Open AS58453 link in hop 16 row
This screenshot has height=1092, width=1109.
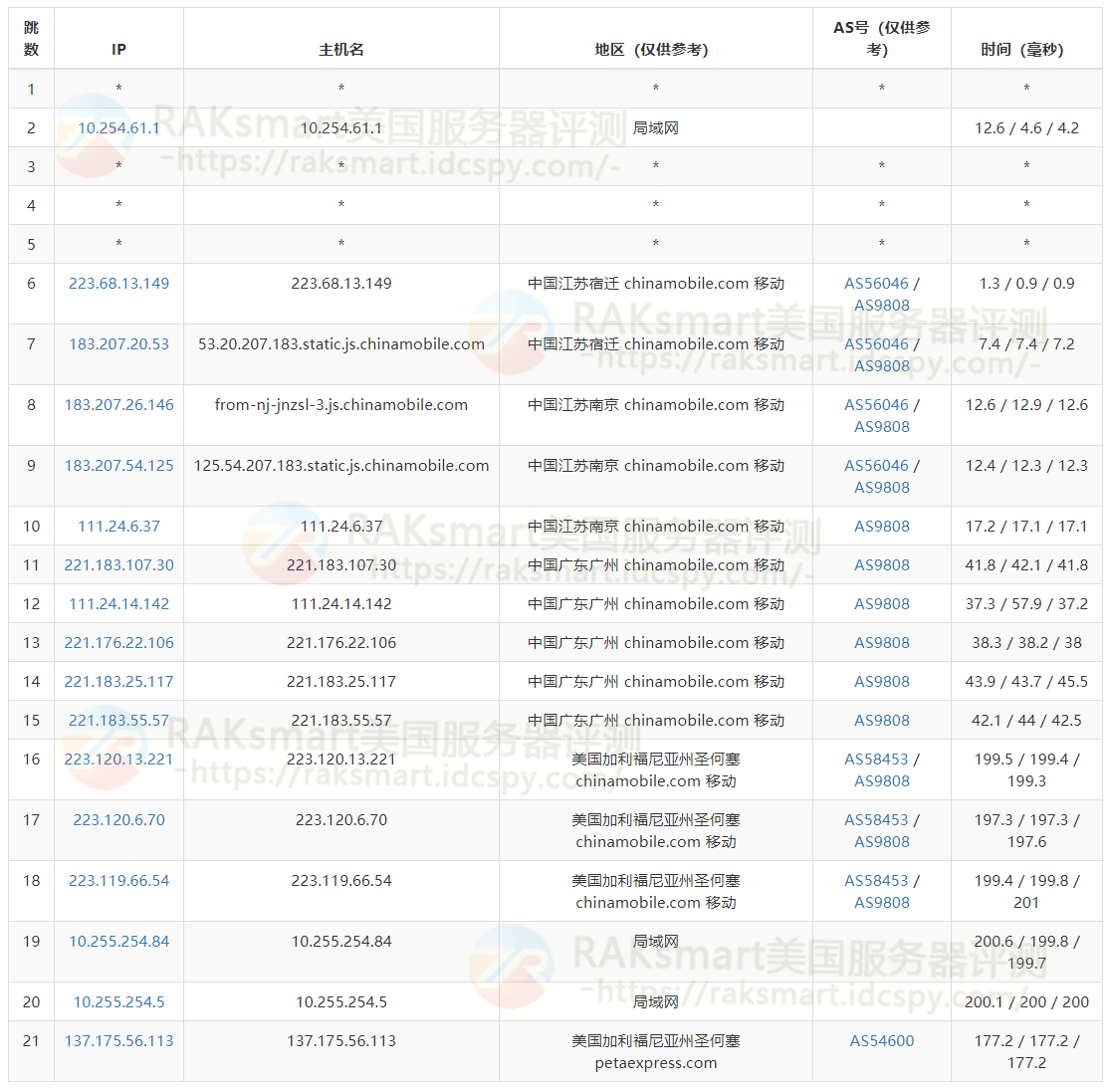coord(876,760)
